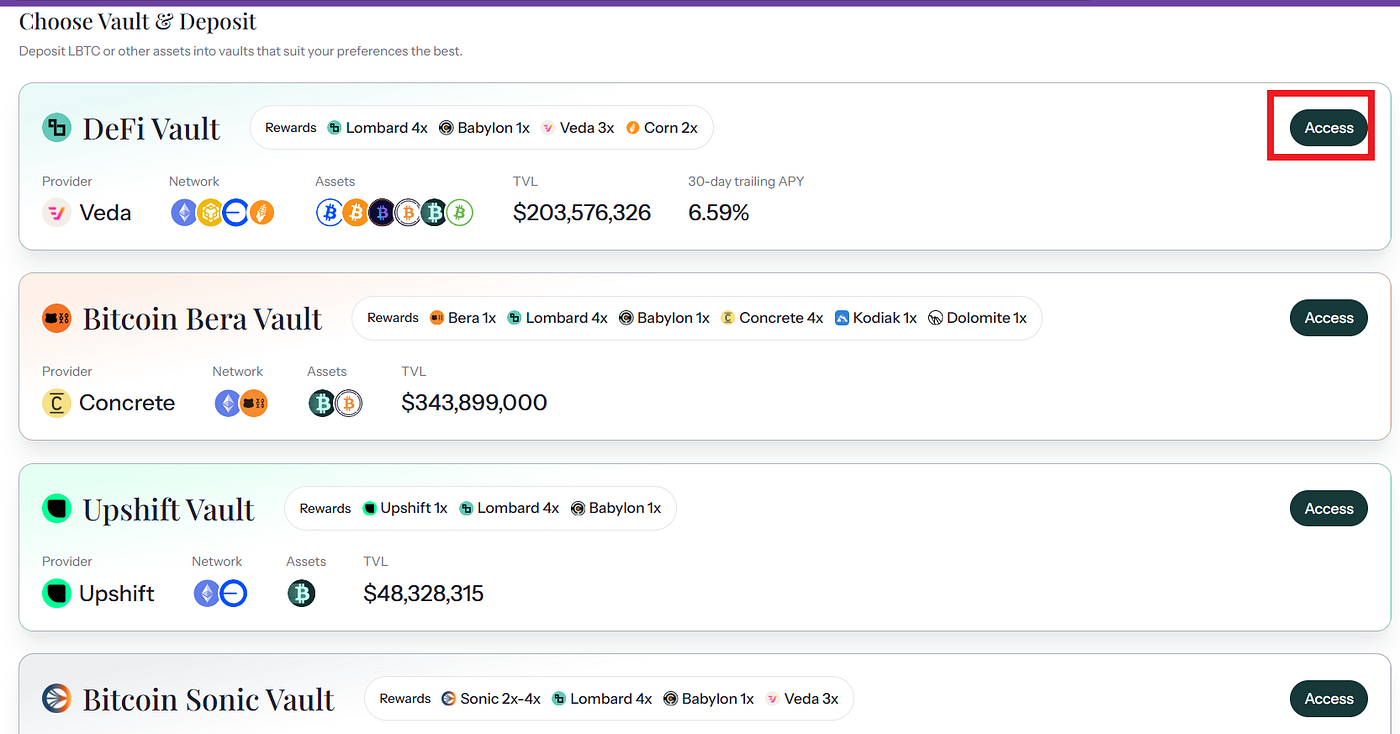Select the Bitcoin Sonic Vault title

point(208,699)
